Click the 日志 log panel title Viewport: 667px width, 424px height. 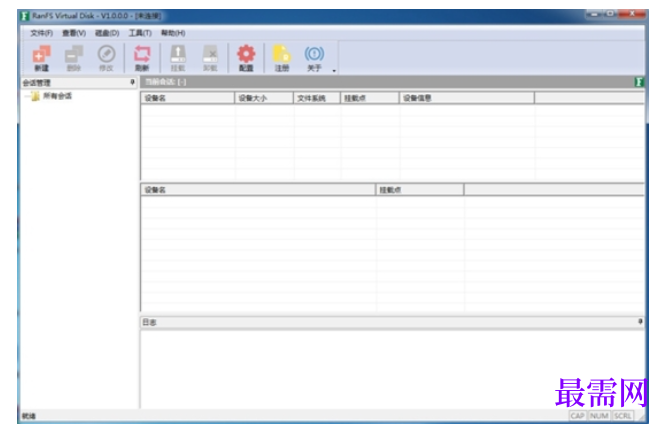149,322
